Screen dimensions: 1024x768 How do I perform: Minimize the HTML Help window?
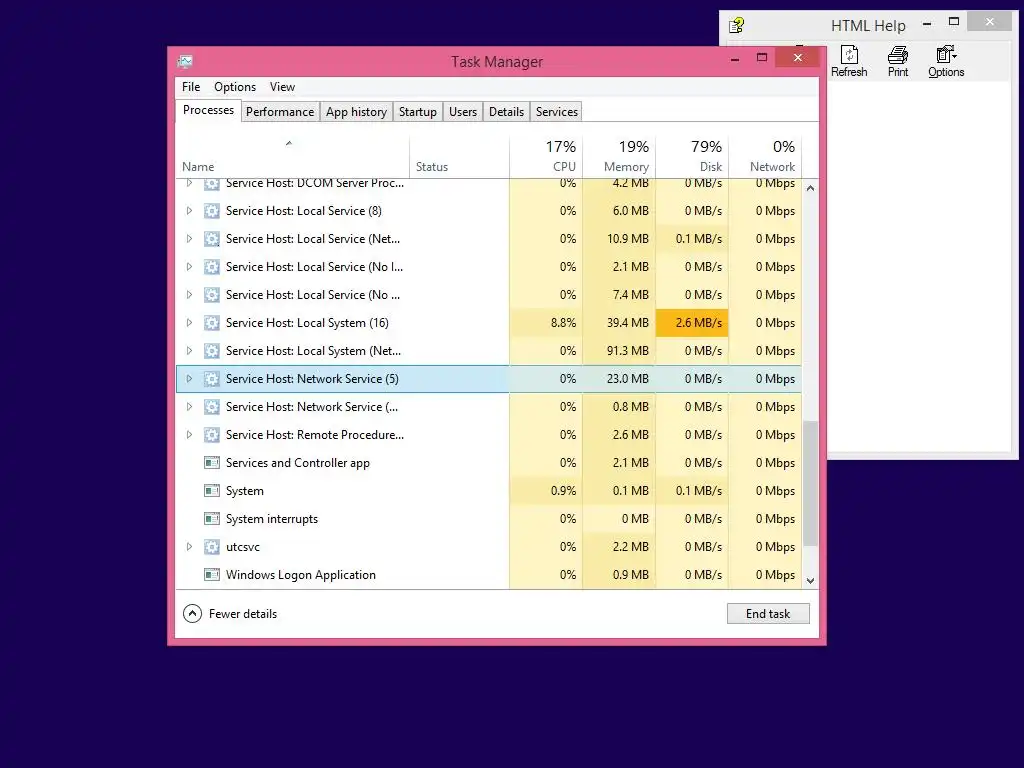(927, 24)
